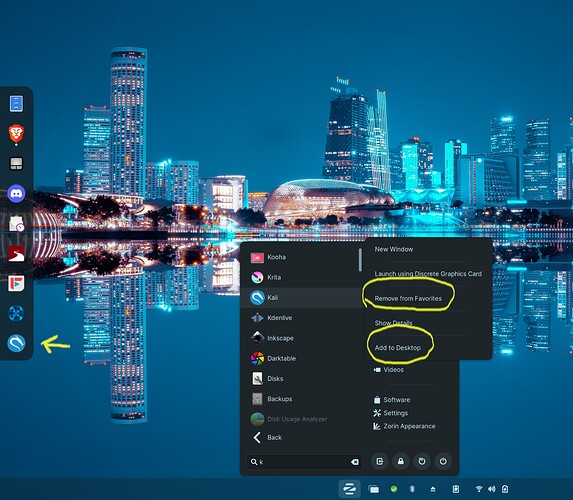The height and width of the screenshot is (500, 573).
Task: Click the Zorin menu button in taskbar
Action: point(349,489)
